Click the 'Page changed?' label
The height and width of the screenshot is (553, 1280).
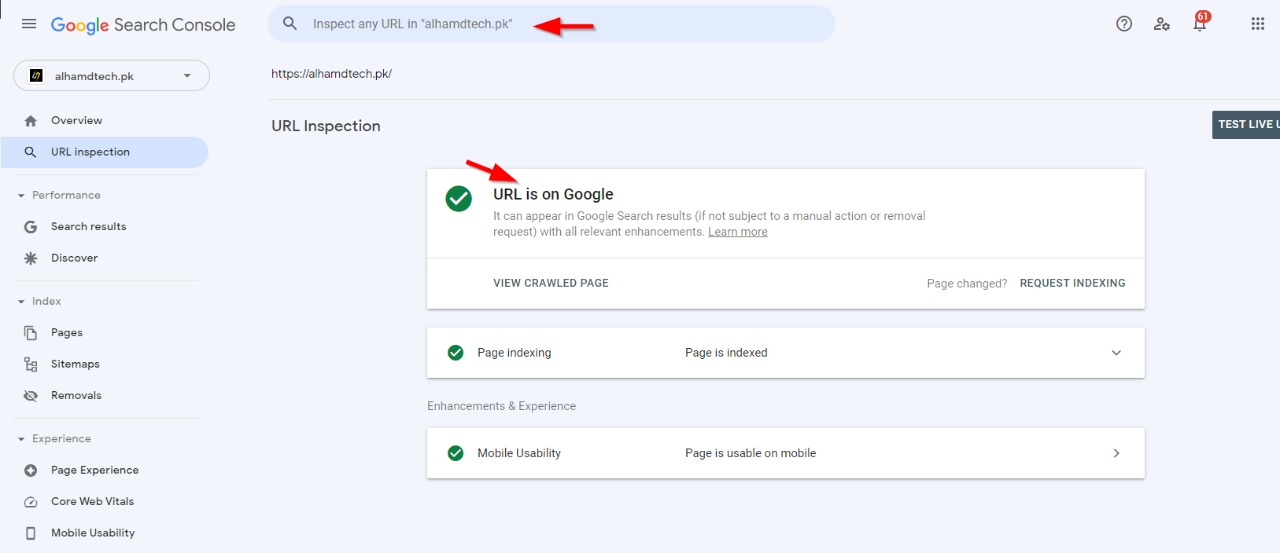pos(967,283)
